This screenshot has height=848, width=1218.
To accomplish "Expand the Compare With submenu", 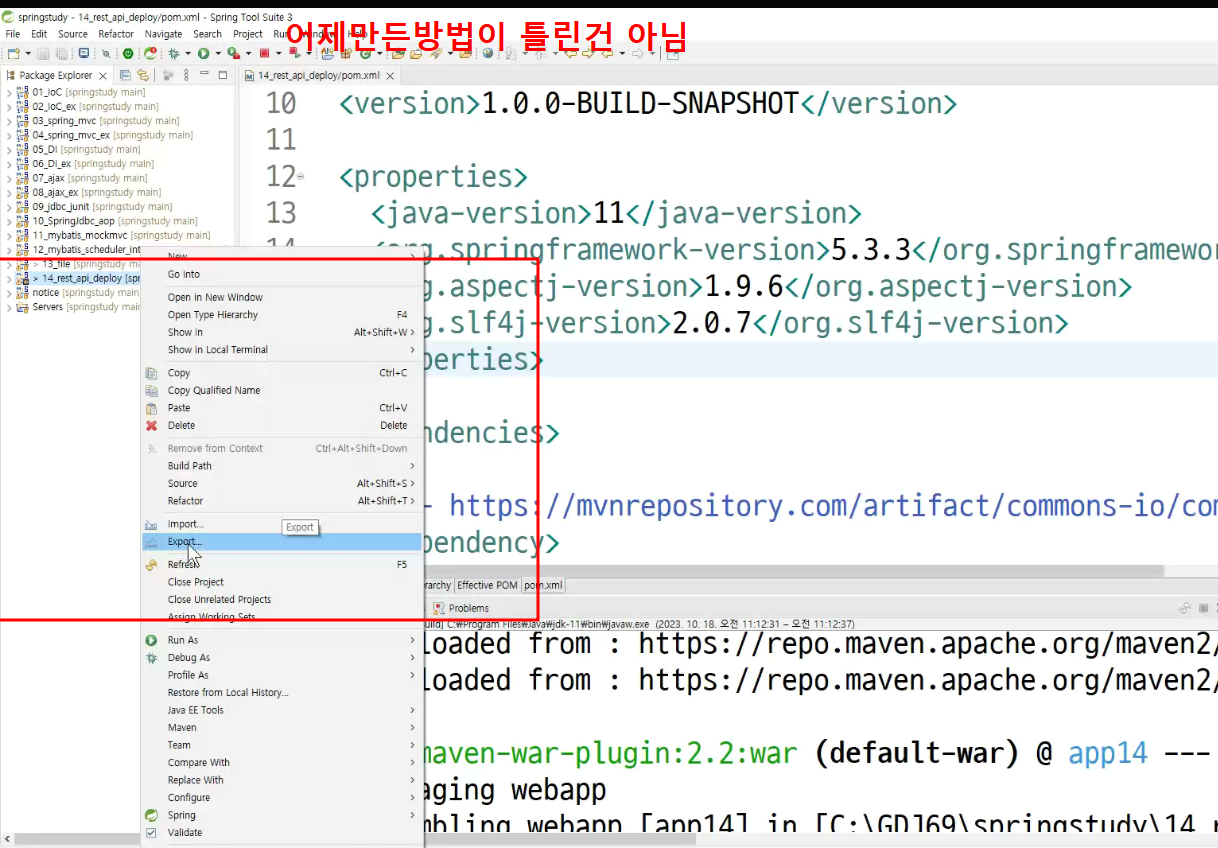I will tap(282, 762).
